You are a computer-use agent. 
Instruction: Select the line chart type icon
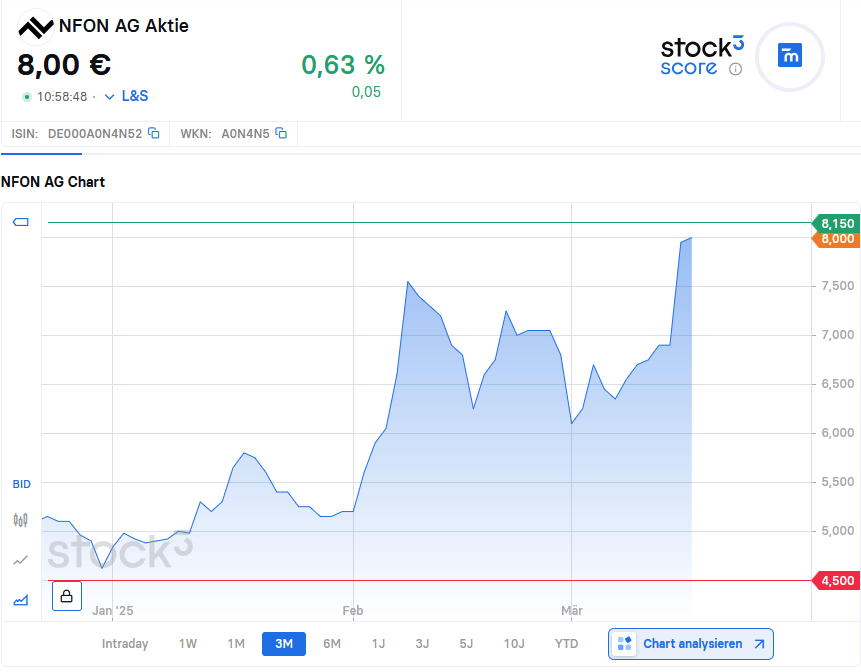click(x=21, y=560)
